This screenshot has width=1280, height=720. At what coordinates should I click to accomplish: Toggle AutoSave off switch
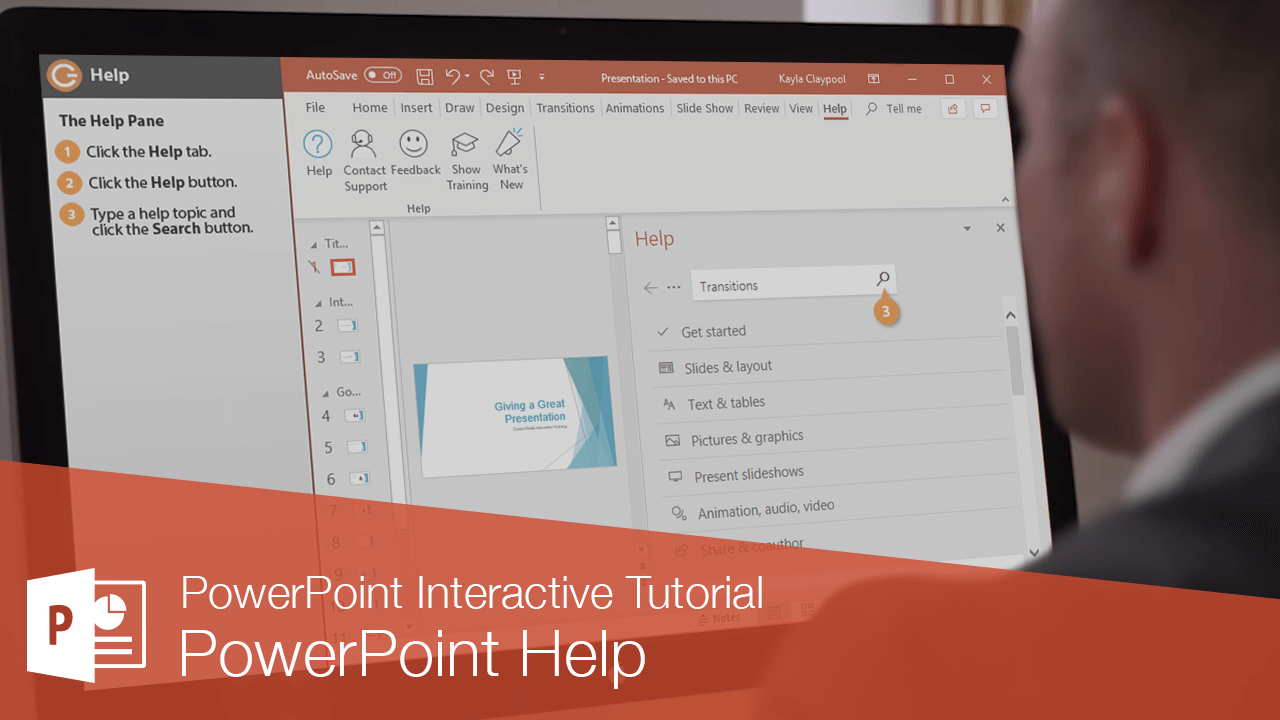pos(381,75)
